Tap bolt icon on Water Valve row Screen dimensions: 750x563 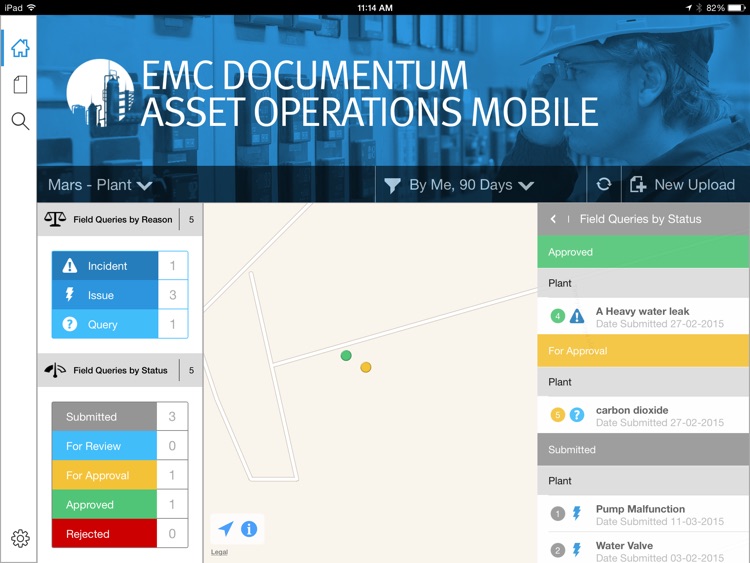pos(577,550)
